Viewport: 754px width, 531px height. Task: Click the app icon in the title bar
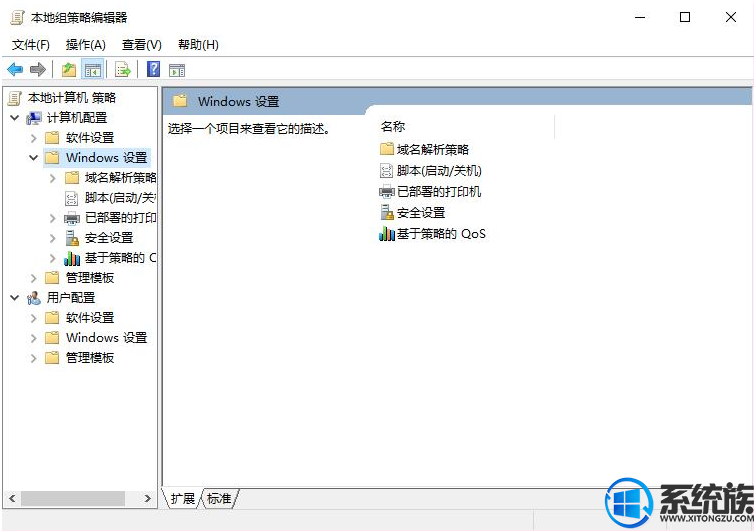tap(17, 18)
